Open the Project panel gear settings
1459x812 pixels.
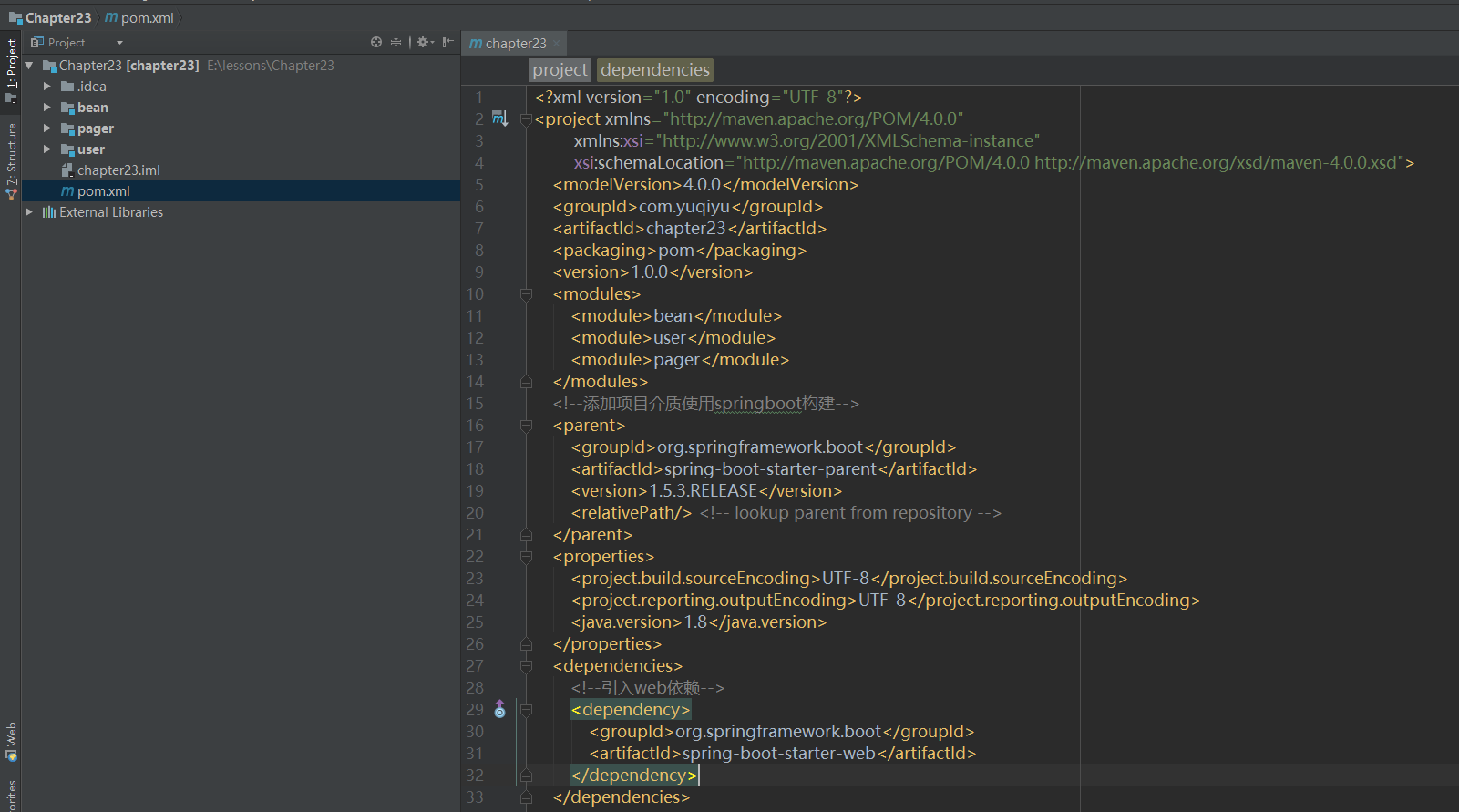pos(425,42)
